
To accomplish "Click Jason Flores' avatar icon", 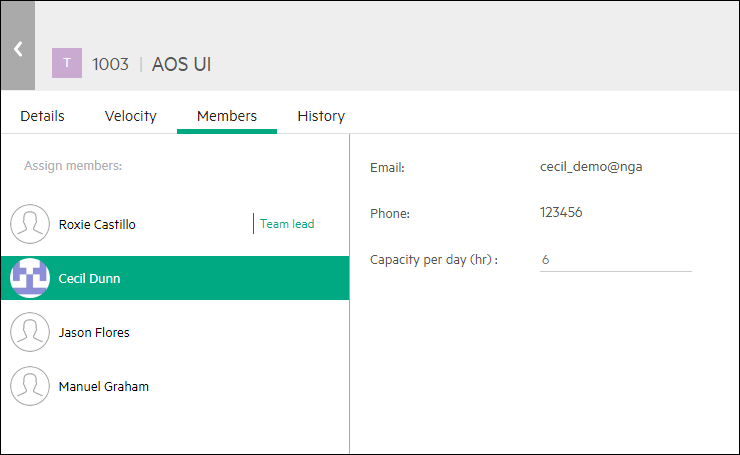I will pyautogui.click(x=30, y=332).
